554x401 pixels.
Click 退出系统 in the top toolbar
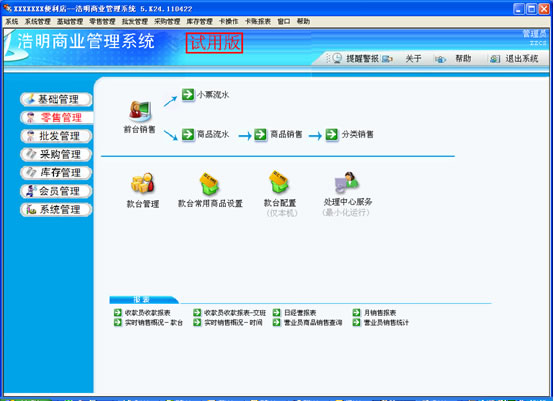pyautogui.click(x=521, y=58)
